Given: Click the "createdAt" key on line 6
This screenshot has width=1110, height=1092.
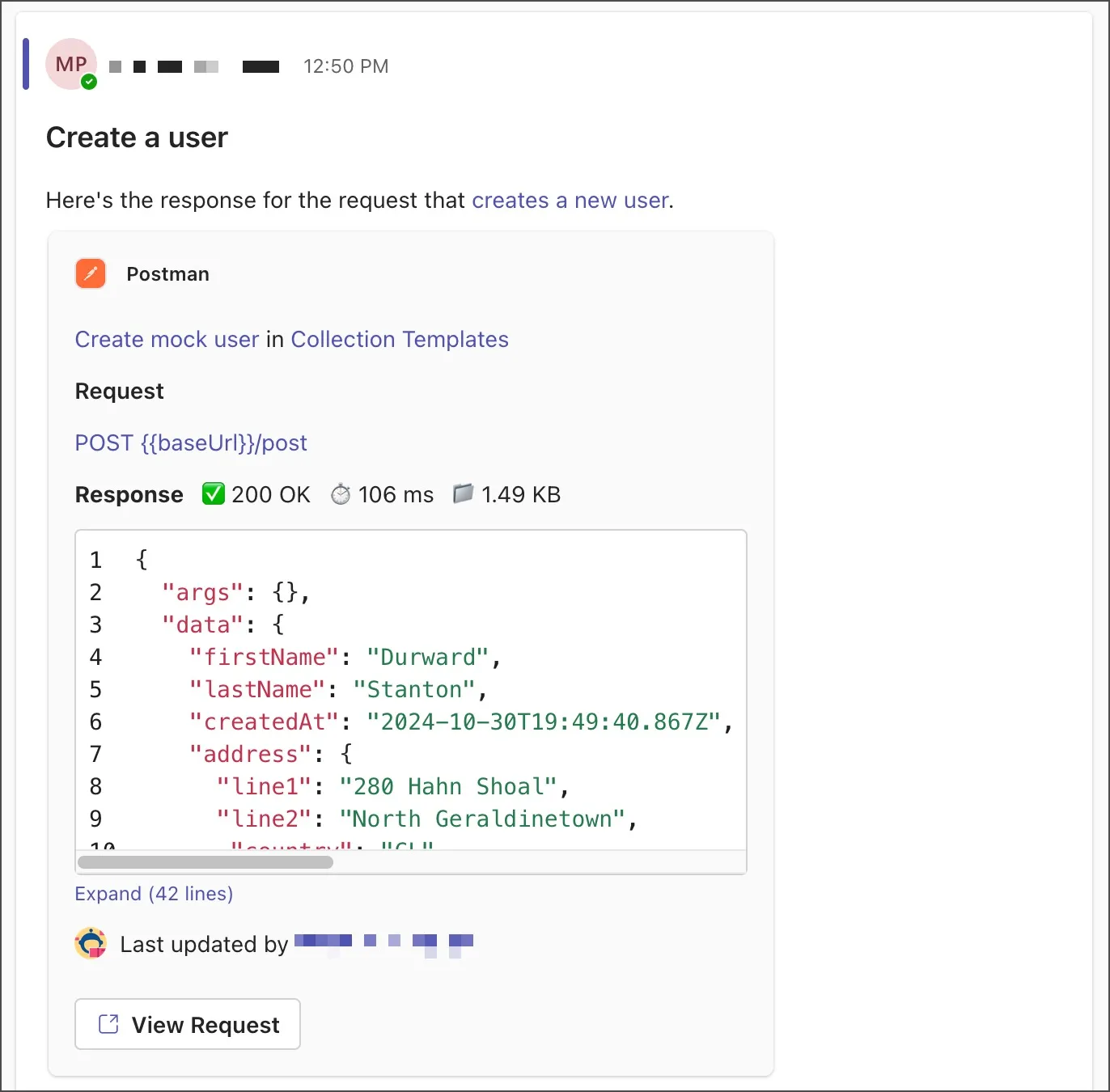Looking at the screenshot, I should [x=264, y=722].
